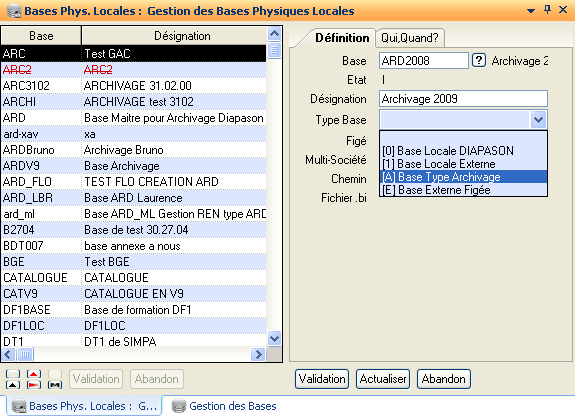
Task: Click the question mark help icon beside Base field
Action: [479, 60]
